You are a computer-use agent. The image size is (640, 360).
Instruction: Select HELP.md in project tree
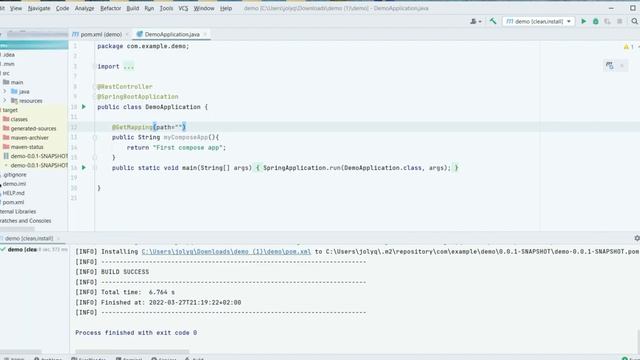(13, 193)
